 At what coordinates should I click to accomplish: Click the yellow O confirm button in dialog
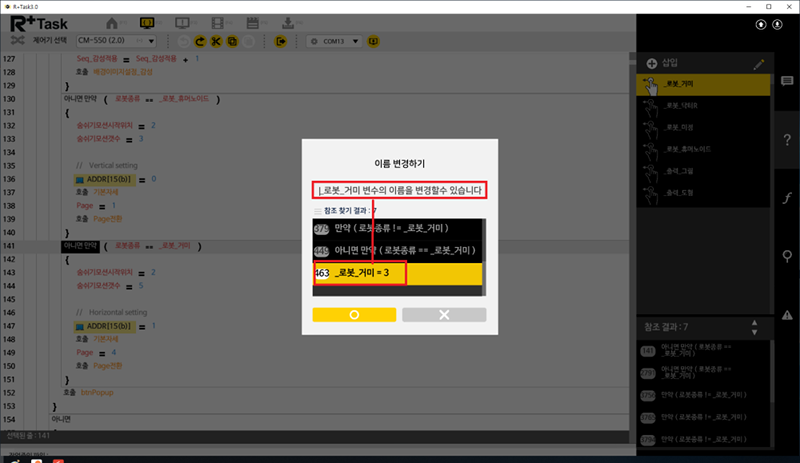[x=354, y=314]
